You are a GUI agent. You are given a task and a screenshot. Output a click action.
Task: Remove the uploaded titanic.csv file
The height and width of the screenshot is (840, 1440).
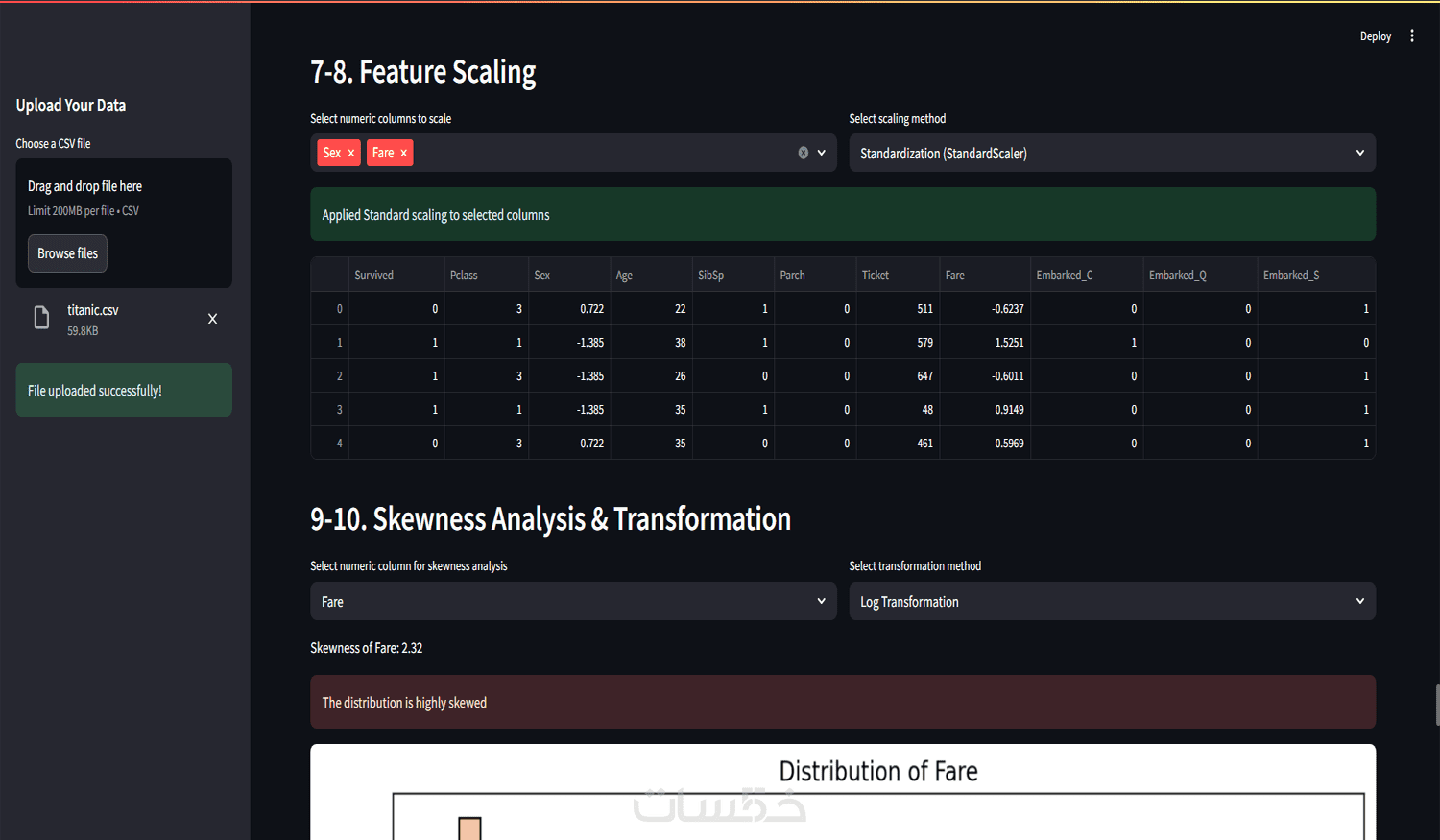[x=212, y=319]
